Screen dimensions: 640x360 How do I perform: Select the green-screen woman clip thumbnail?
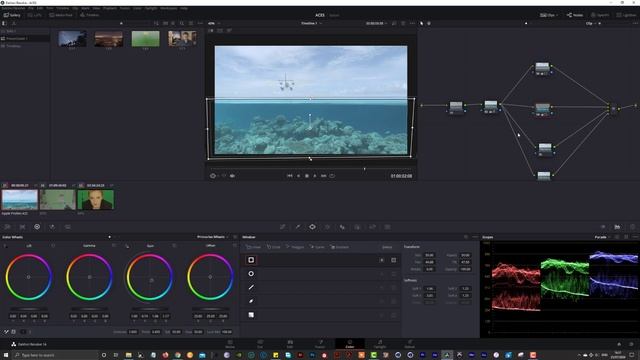[96, 200]
